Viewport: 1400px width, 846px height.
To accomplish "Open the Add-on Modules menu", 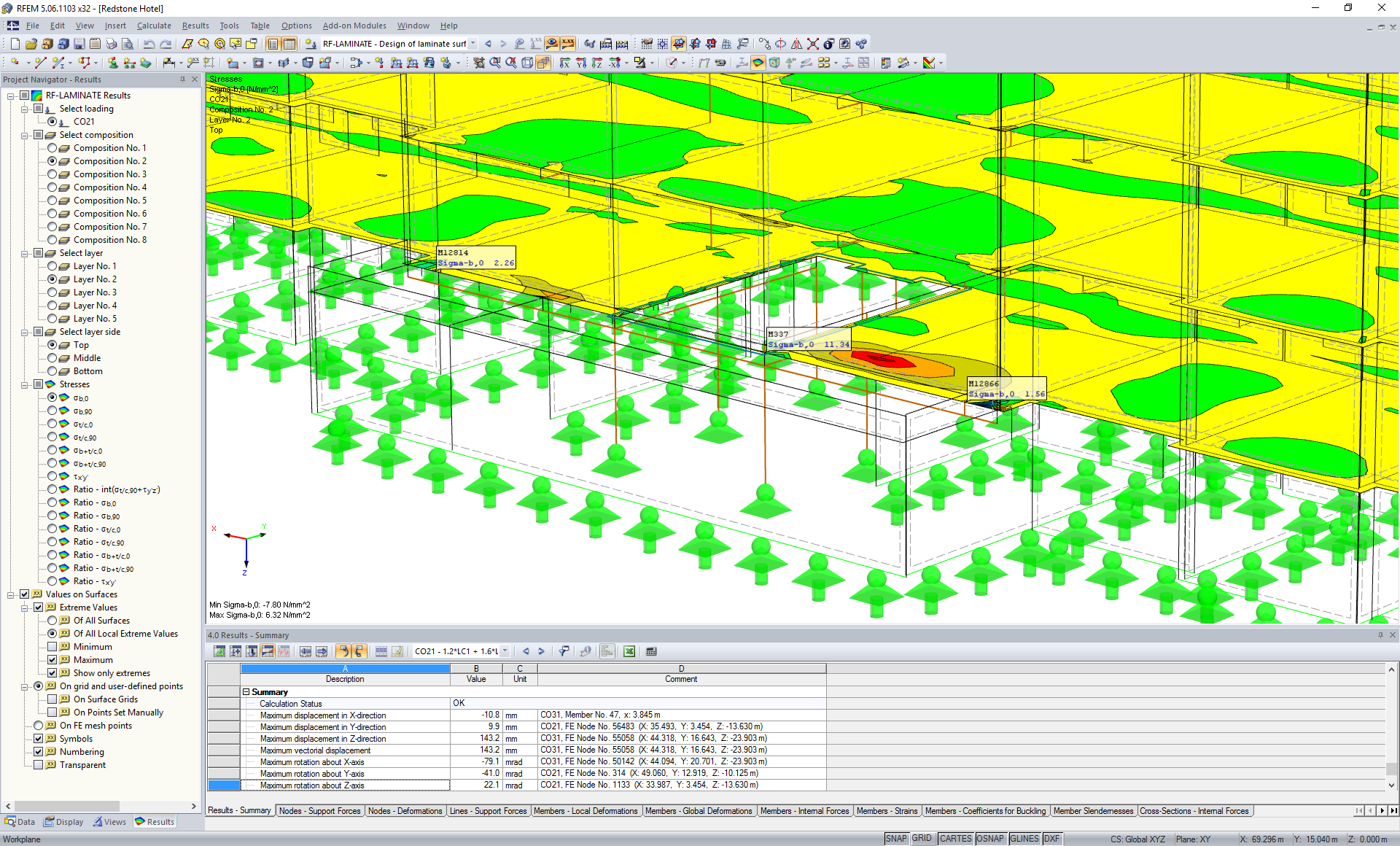I will tap(354, 26).
